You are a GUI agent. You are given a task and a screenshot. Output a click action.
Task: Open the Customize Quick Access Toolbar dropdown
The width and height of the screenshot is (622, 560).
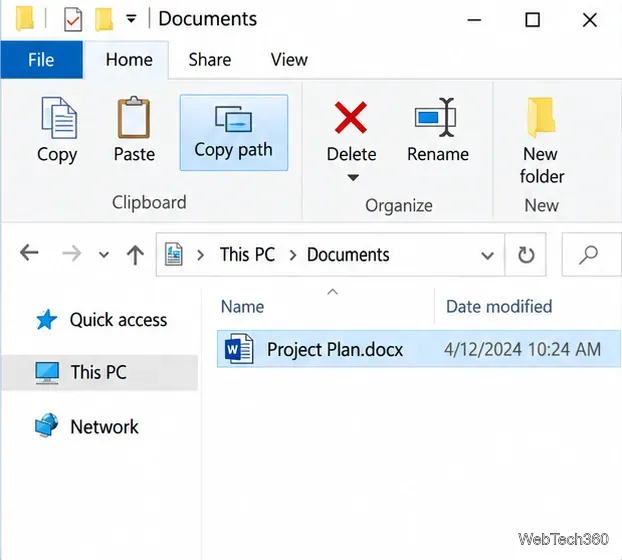[x=131, y=19]
